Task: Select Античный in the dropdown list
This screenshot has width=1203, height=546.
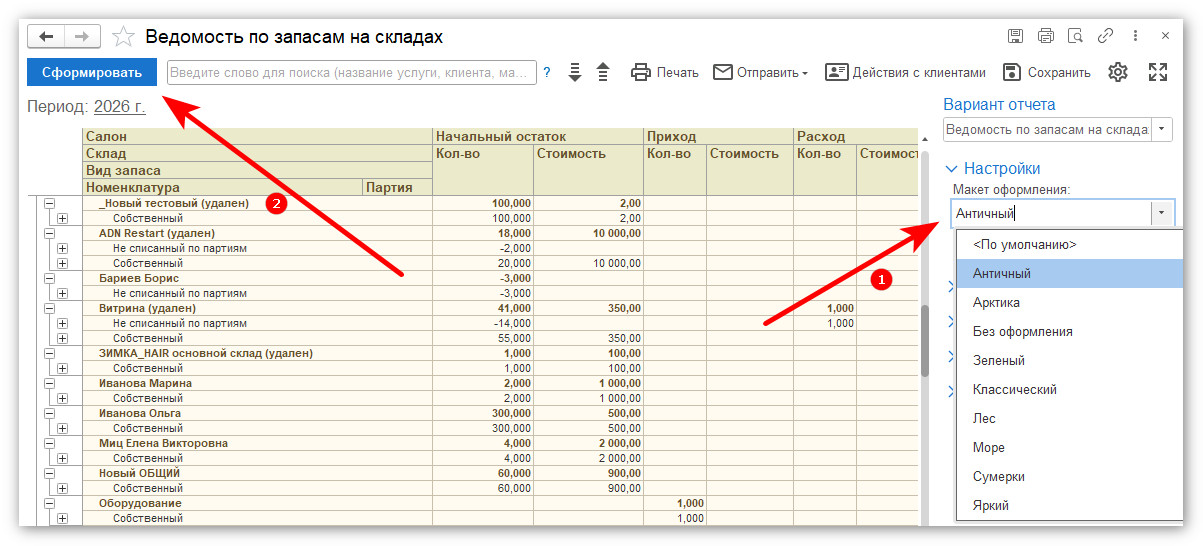Action: pos(1069,273)
